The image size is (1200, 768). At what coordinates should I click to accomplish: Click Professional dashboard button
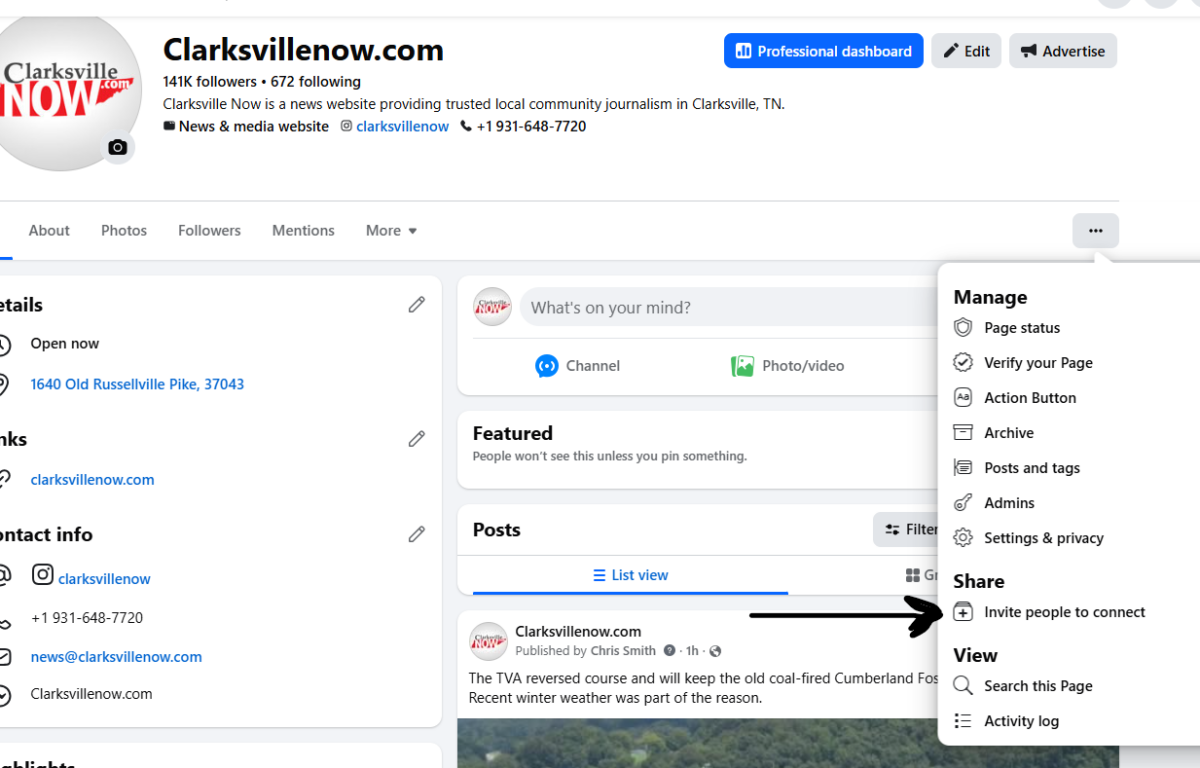pos(823,51)
